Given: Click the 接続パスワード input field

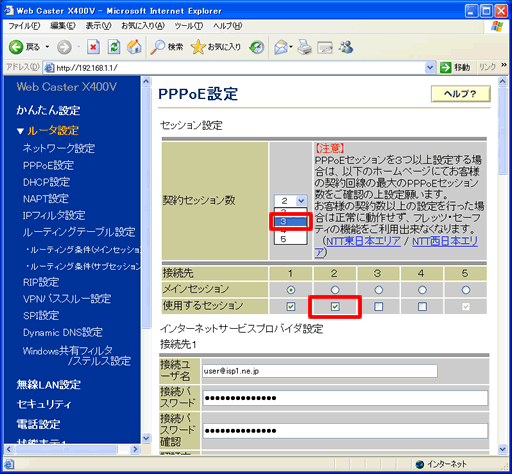Looking at the screenshot, I should [345, 398].
